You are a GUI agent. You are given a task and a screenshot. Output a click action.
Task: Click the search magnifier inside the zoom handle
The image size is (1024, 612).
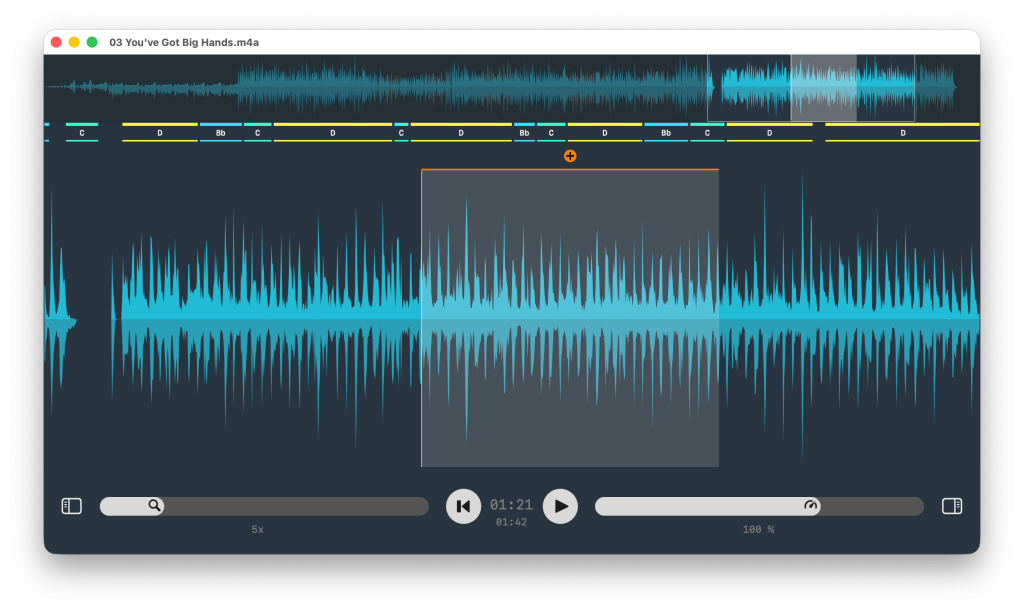pos(155,506)
